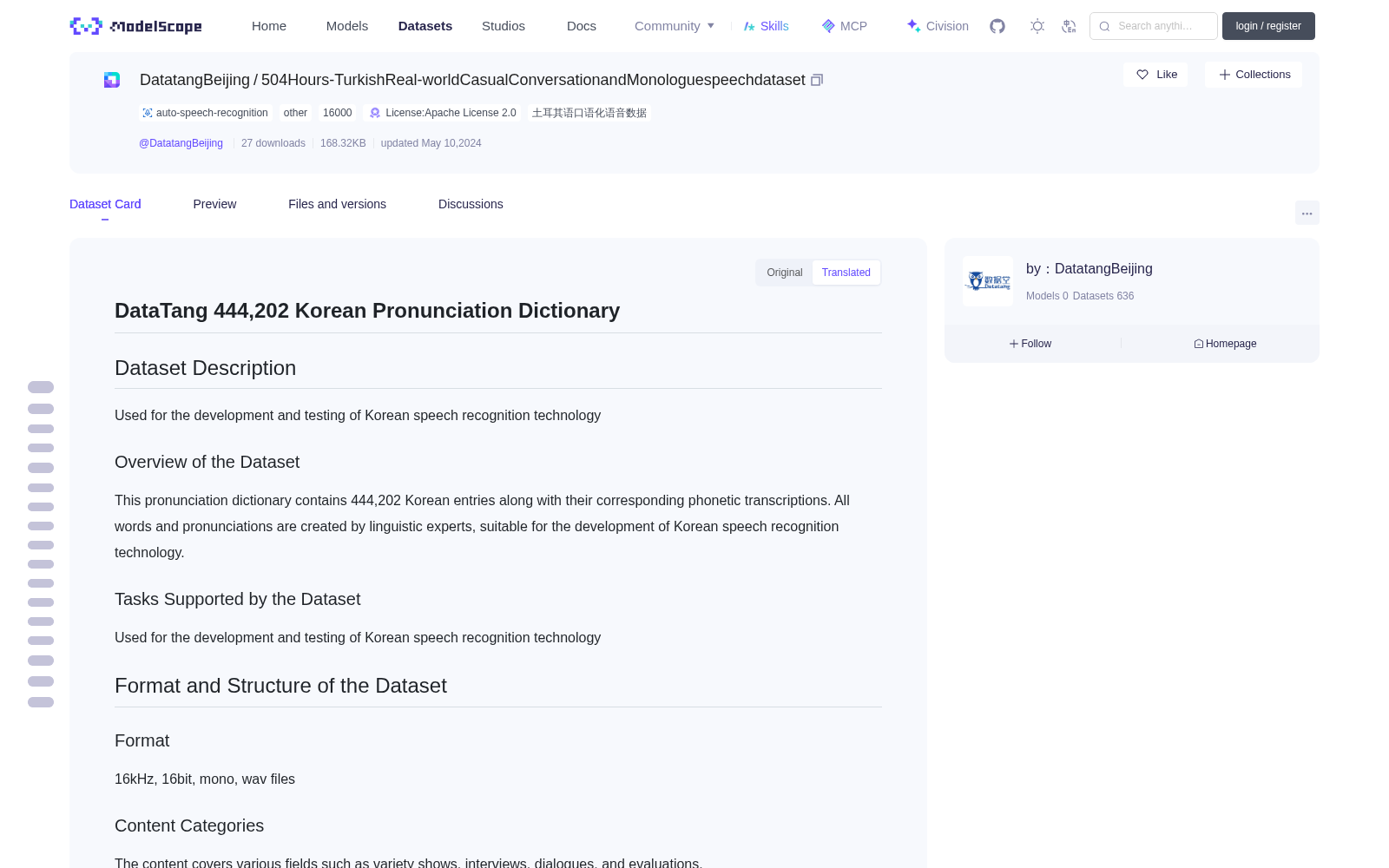
Task: Open the three-dot more options menu
Action: pos(1307,213)
